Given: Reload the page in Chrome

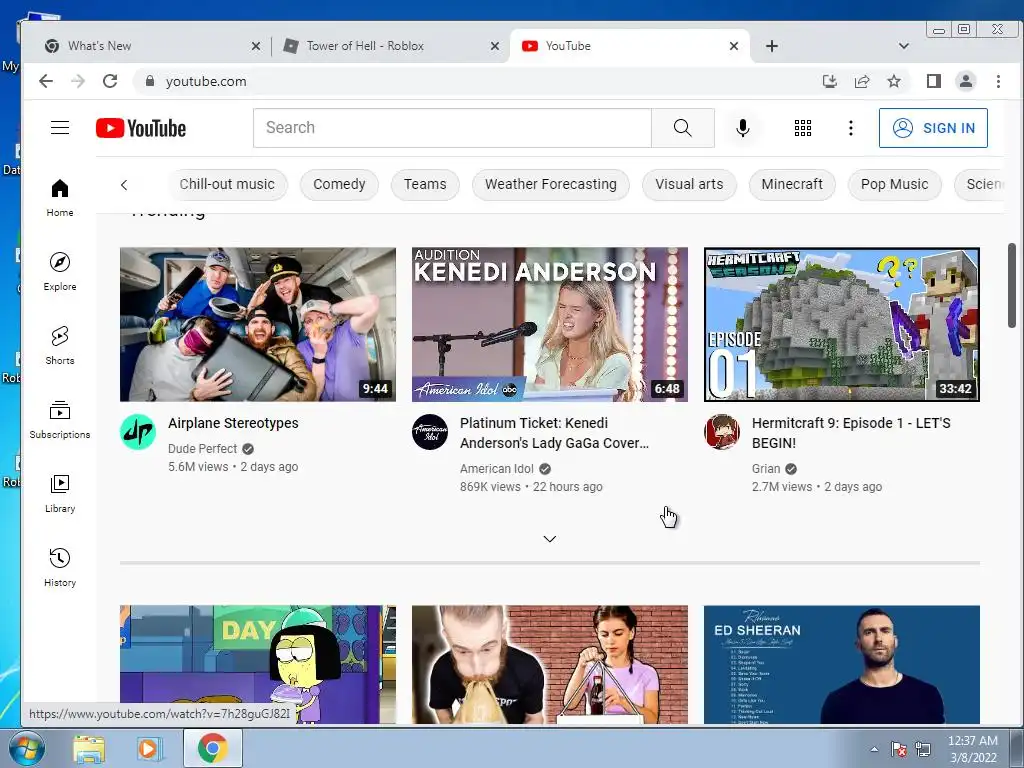Looking at the screenshot, I should pos(110,81).
